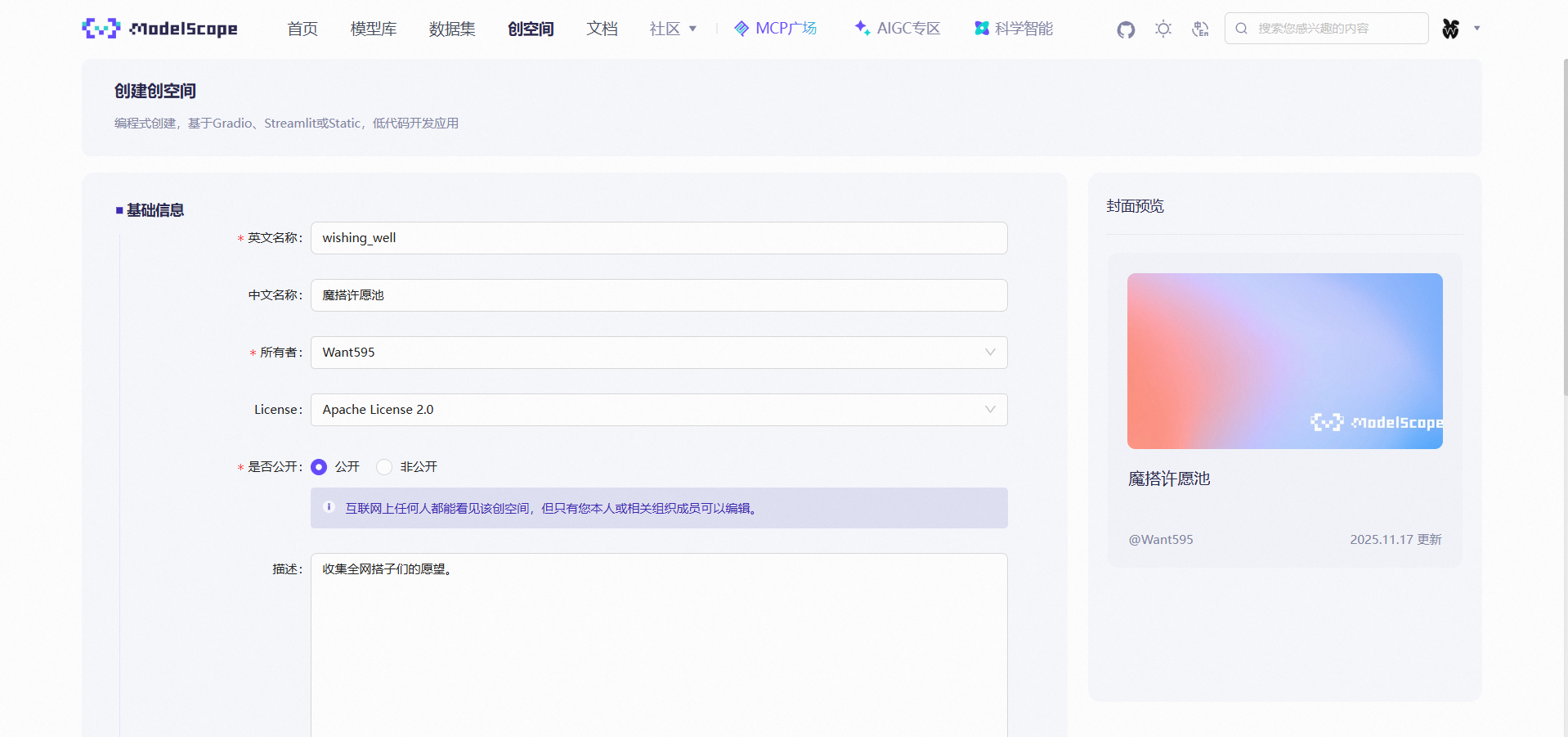This screenshot has width=1568, height=737.
Task: Click the ModelScope logo
Action: click(x=159, y=29)
